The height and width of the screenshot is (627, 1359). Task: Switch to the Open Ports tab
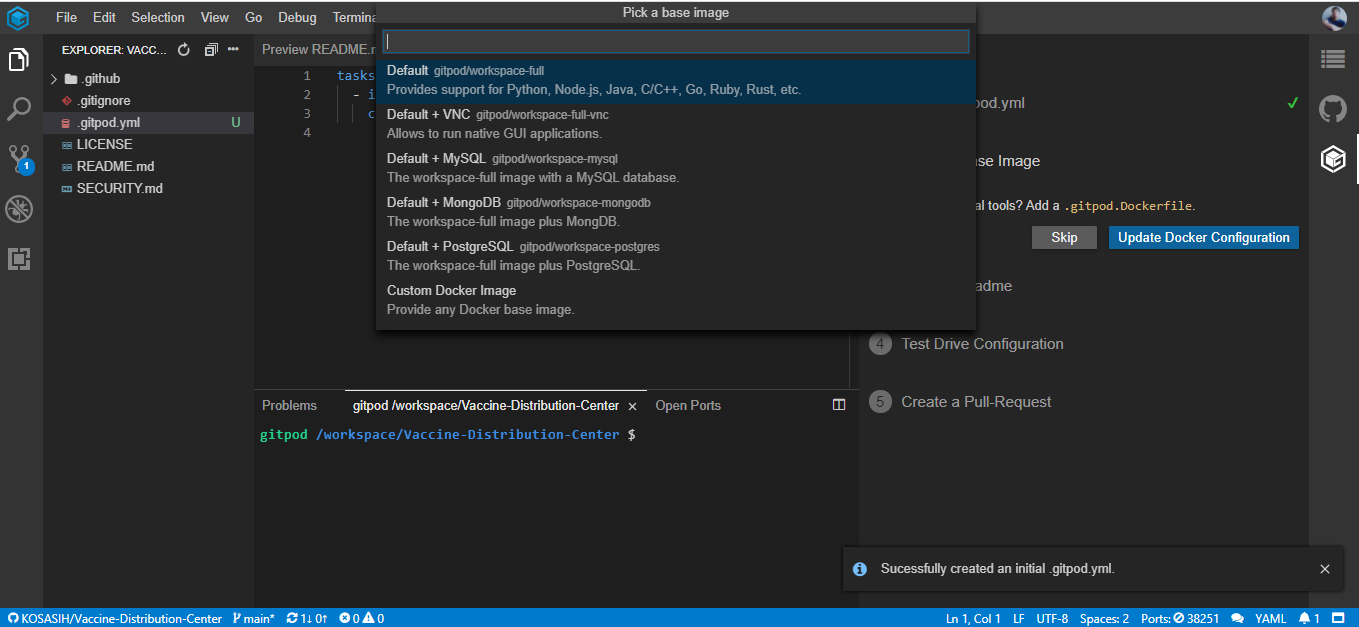(688, 405)
